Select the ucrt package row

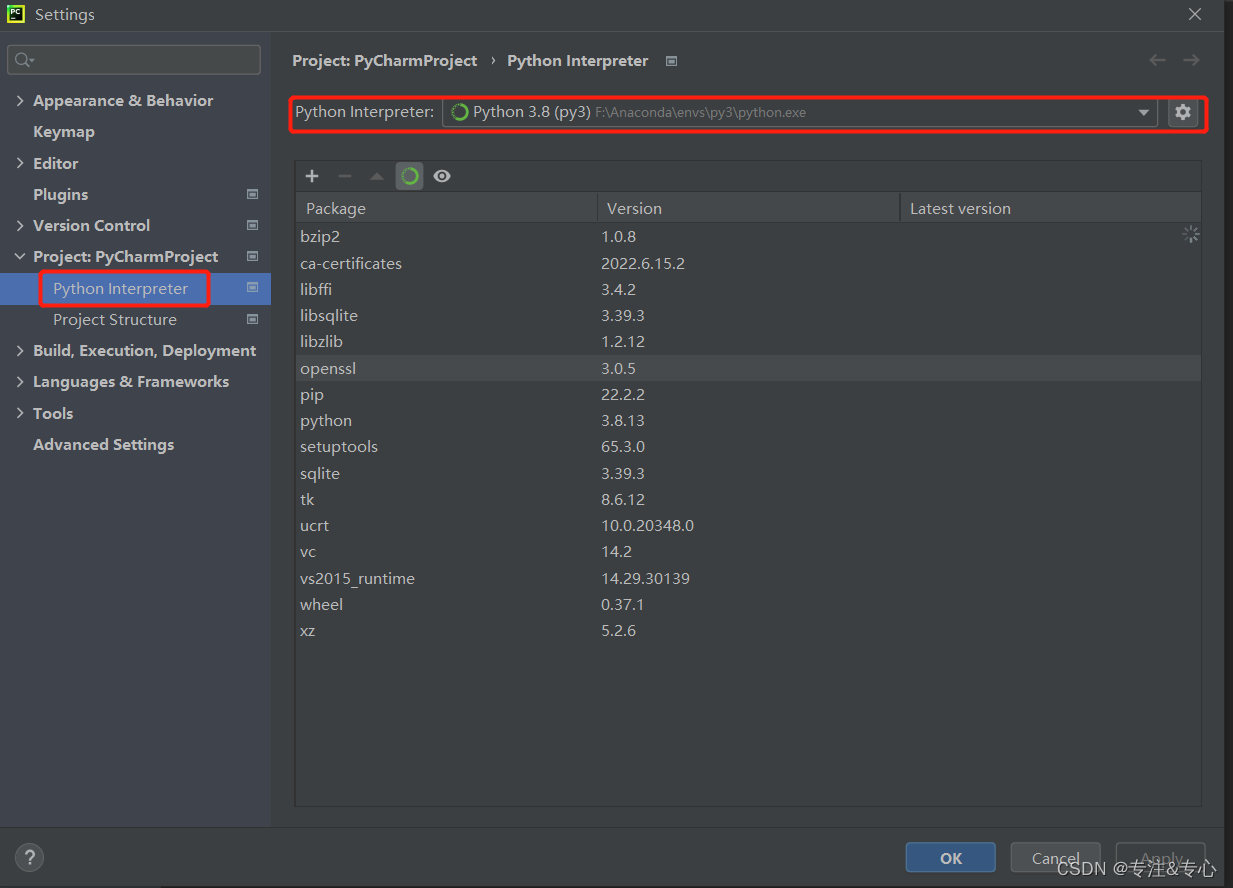748,525
